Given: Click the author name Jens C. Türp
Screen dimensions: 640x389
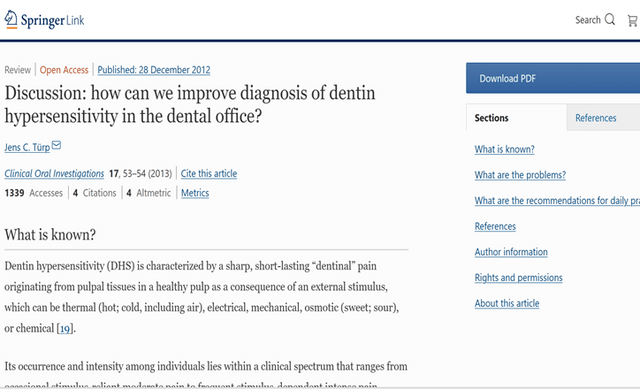Looking at the screenshot, I should (27, 147).
